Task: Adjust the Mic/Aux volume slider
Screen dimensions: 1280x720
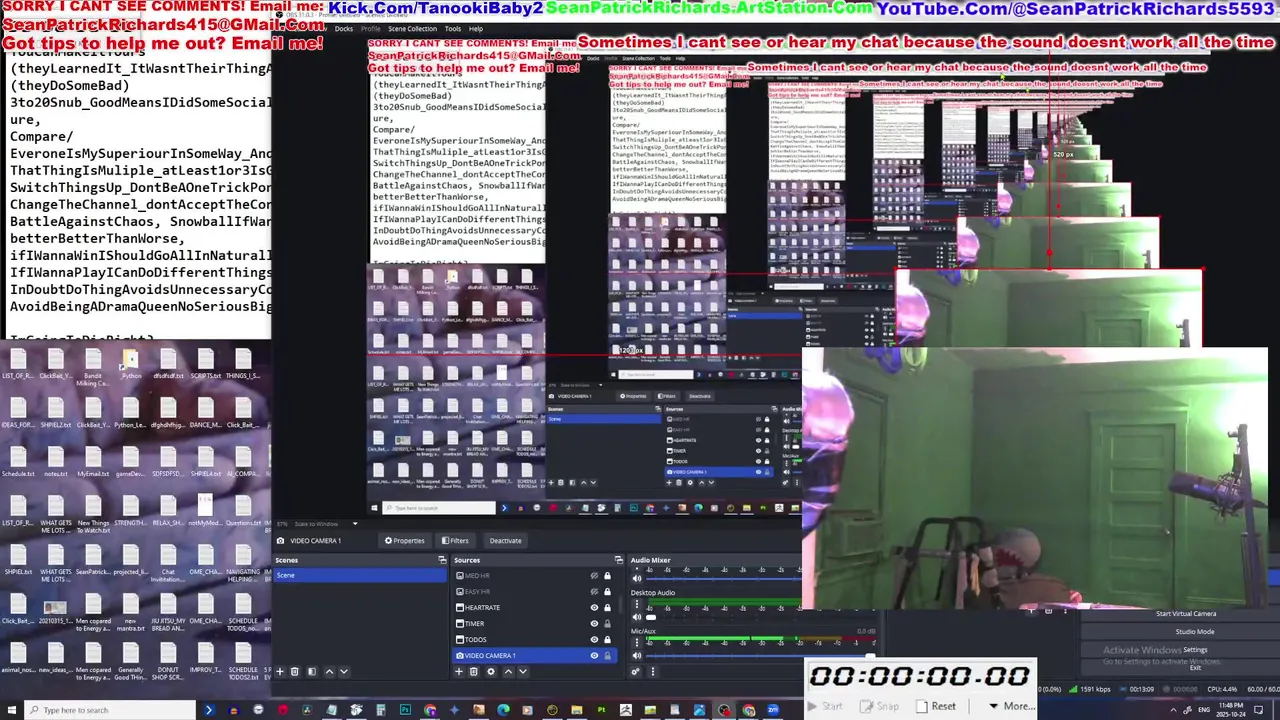Action: [760, 656]
